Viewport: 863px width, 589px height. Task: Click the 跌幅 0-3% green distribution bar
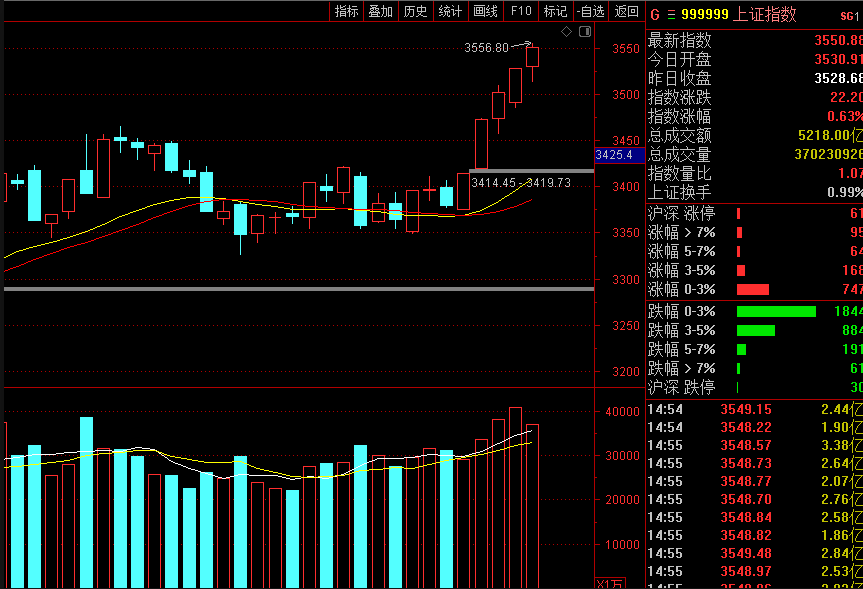[x=776, y=312]
